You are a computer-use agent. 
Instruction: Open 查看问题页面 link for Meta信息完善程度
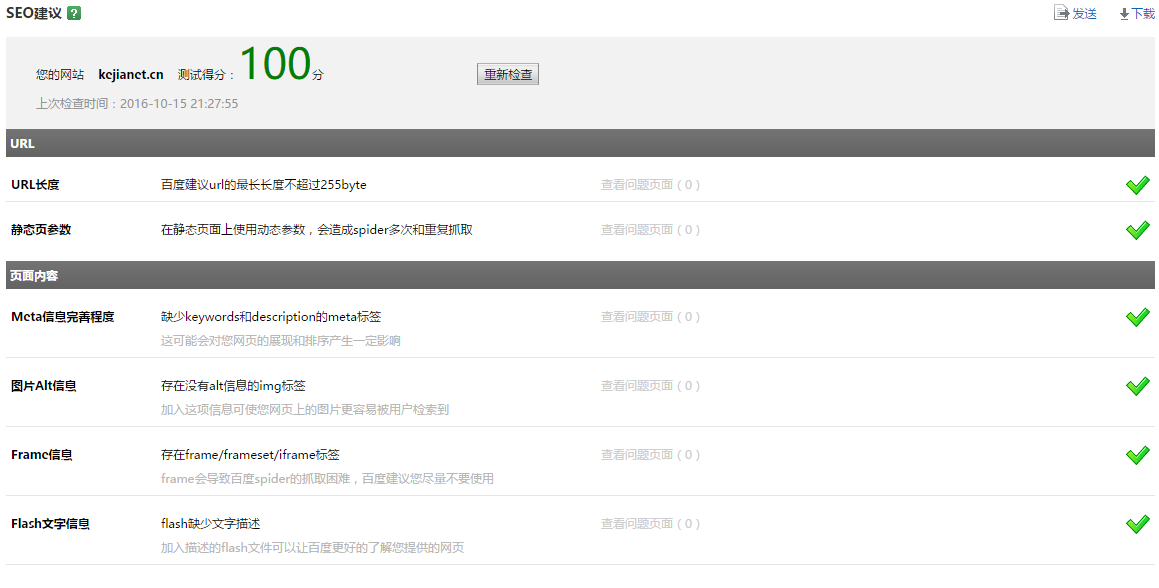click(x=649, y=317)
